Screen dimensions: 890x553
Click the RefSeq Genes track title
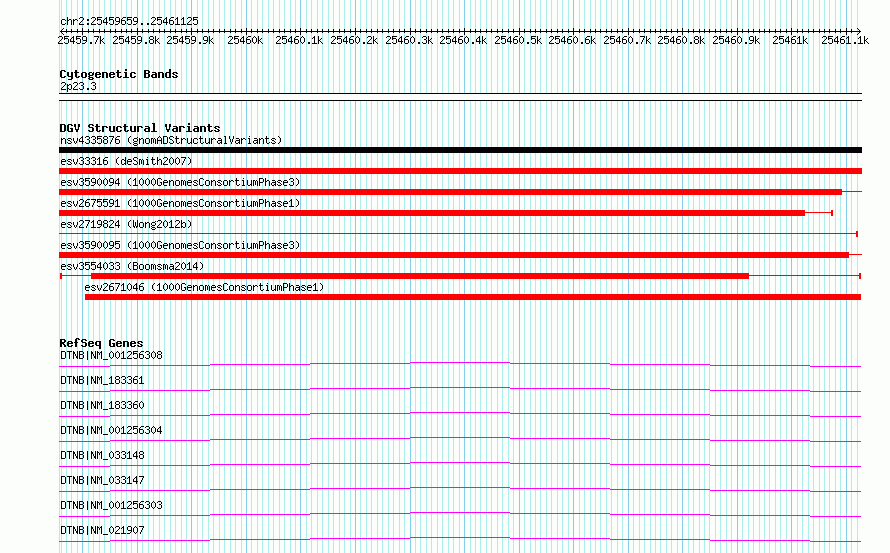point(101,343)
